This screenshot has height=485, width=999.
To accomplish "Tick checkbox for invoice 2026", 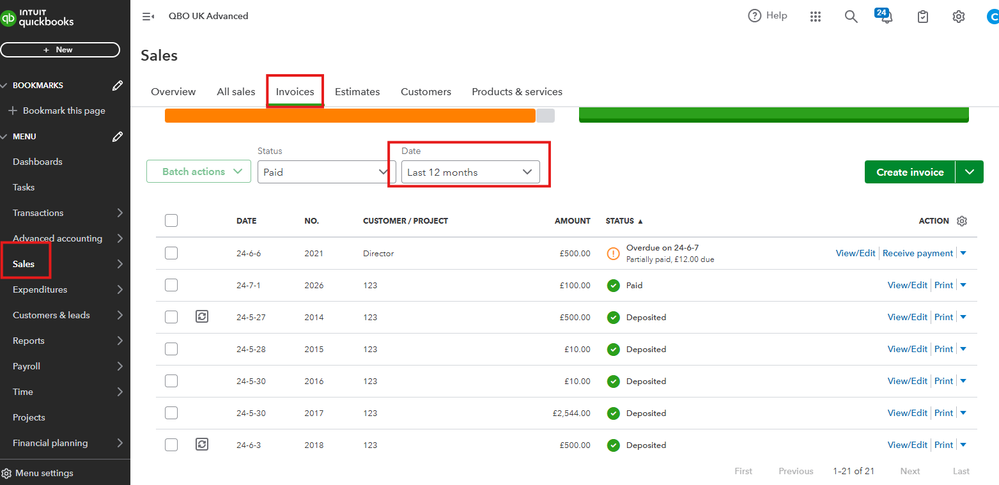I will pyautogui.click(x=171, y=285).
